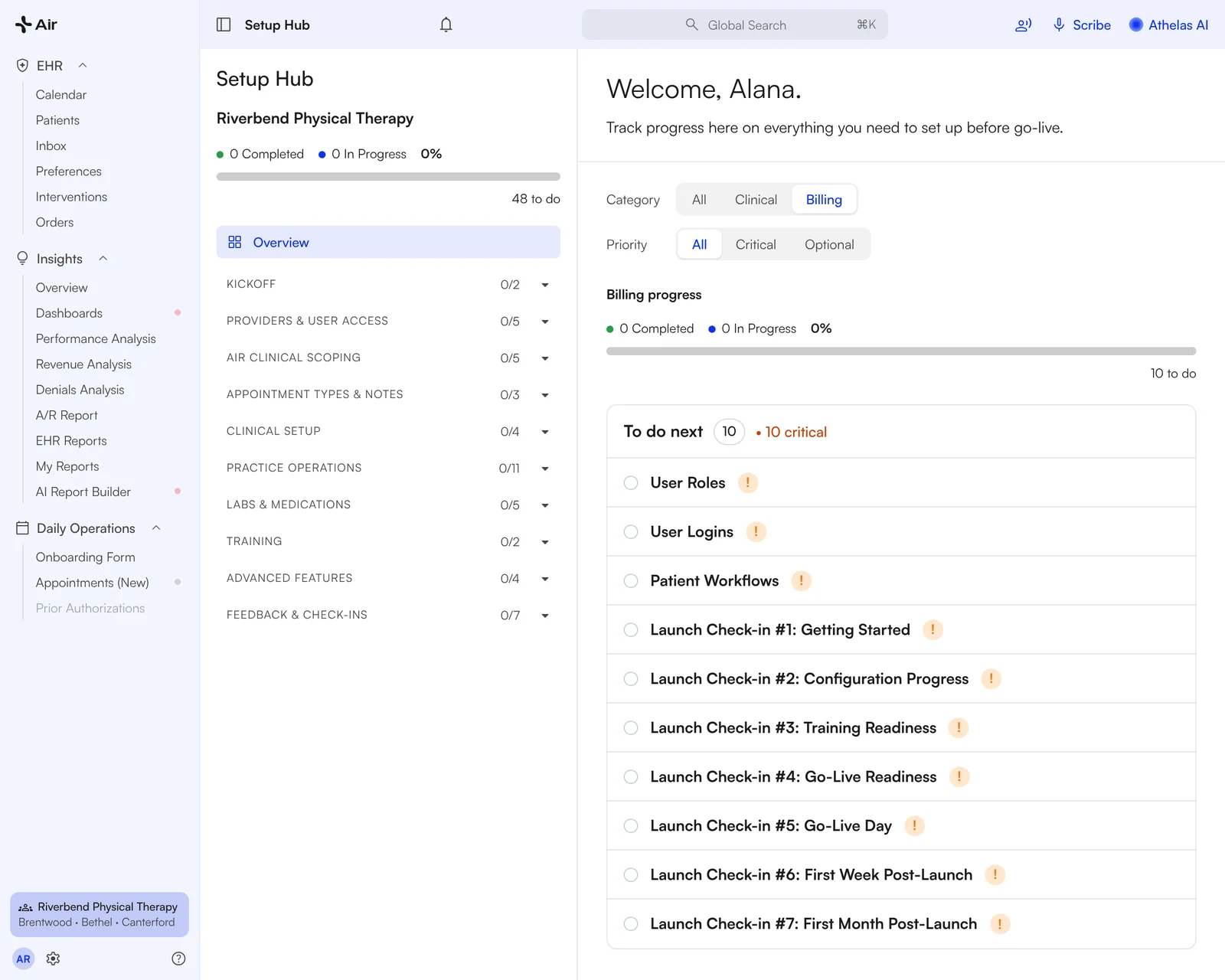Expand PROVIDERS & USER ACCESS section
The height and width of the screenshot is (980, 1225).
click(x=545, y=322)
